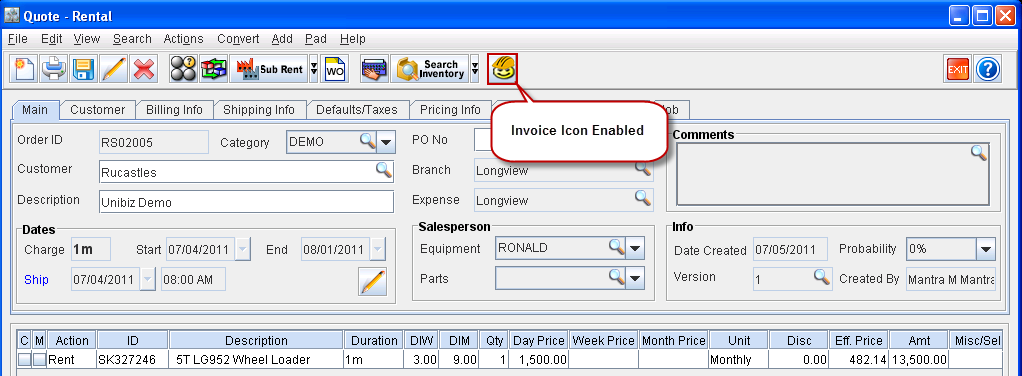The width and height of the screenshot is (1022, 376).
Task: Open the Probability dropdown
Action: (x=986, y=248)
